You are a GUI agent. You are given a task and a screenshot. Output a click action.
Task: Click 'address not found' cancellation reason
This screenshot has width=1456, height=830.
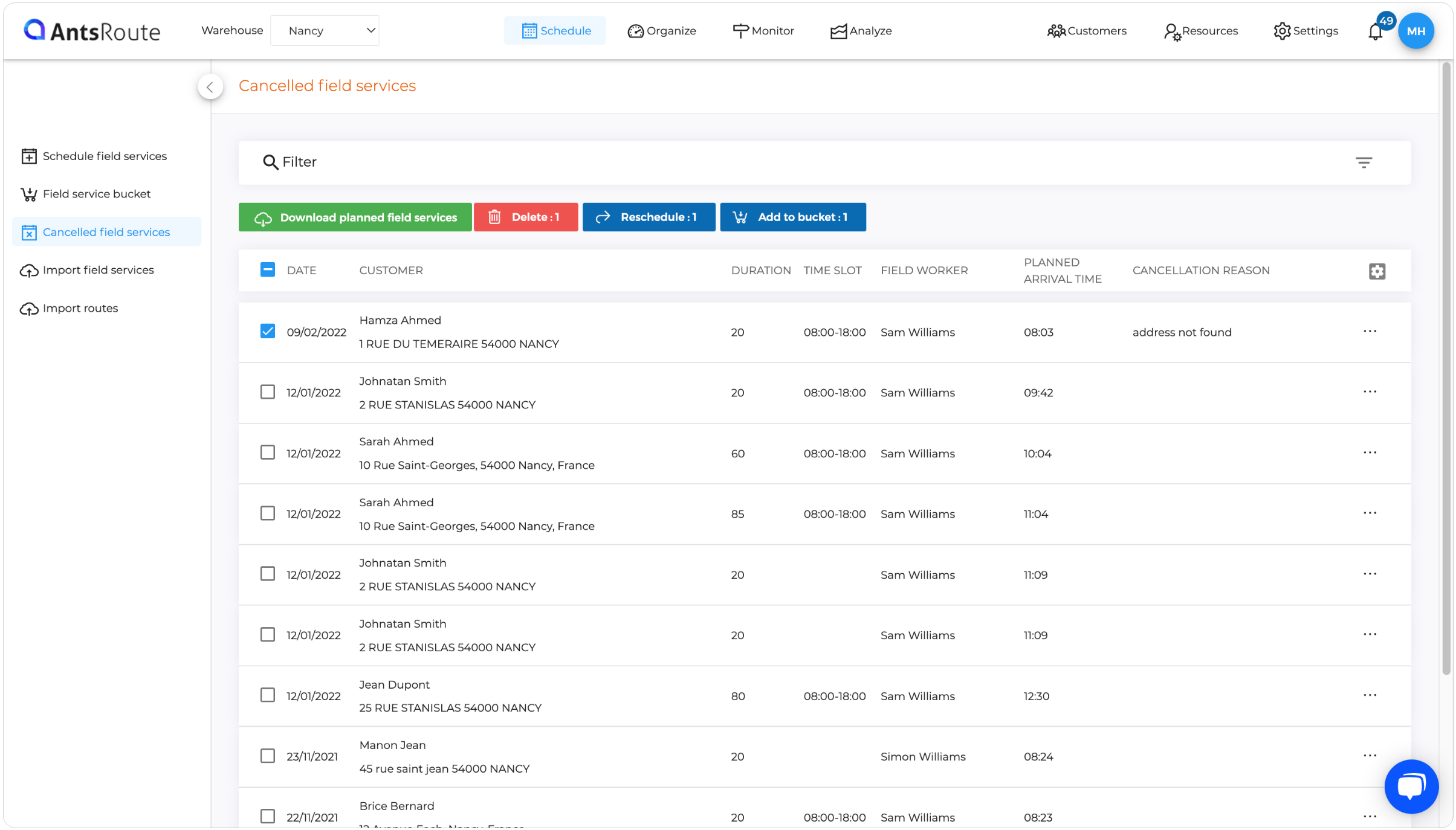click(x=1182, y=332)
